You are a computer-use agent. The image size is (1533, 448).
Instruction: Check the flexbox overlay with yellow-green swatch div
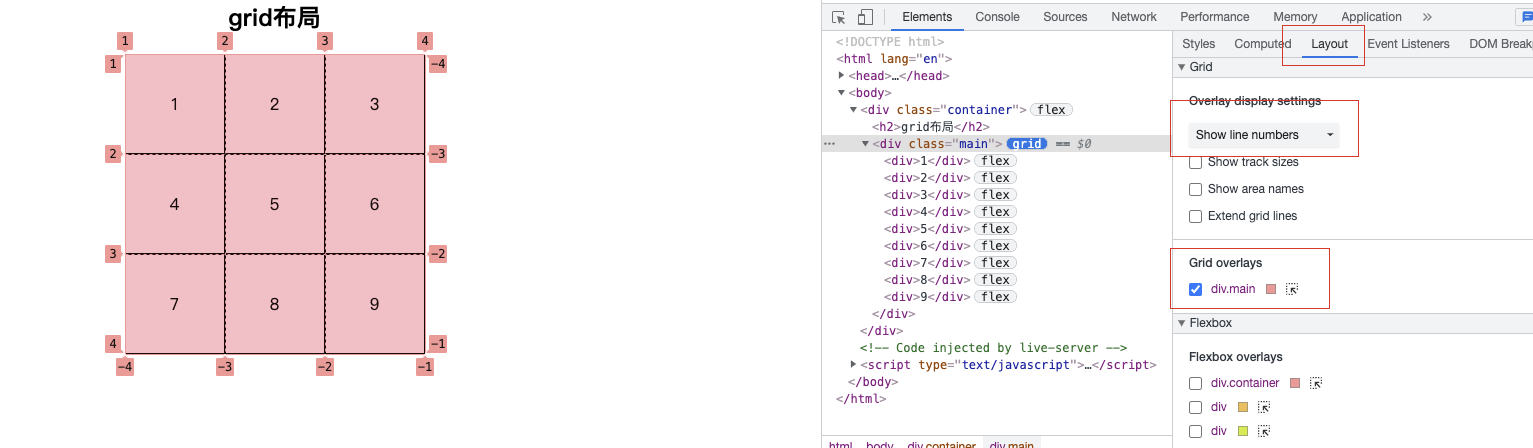coord(1195,431)
